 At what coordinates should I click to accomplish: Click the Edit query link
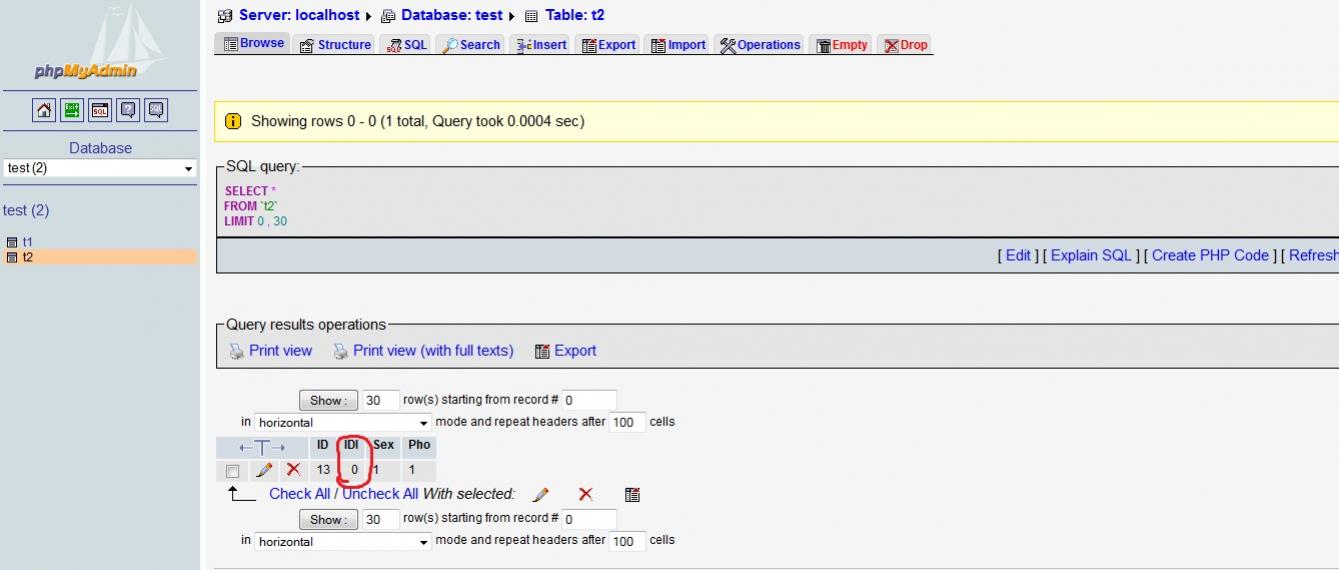point(1018,255)
